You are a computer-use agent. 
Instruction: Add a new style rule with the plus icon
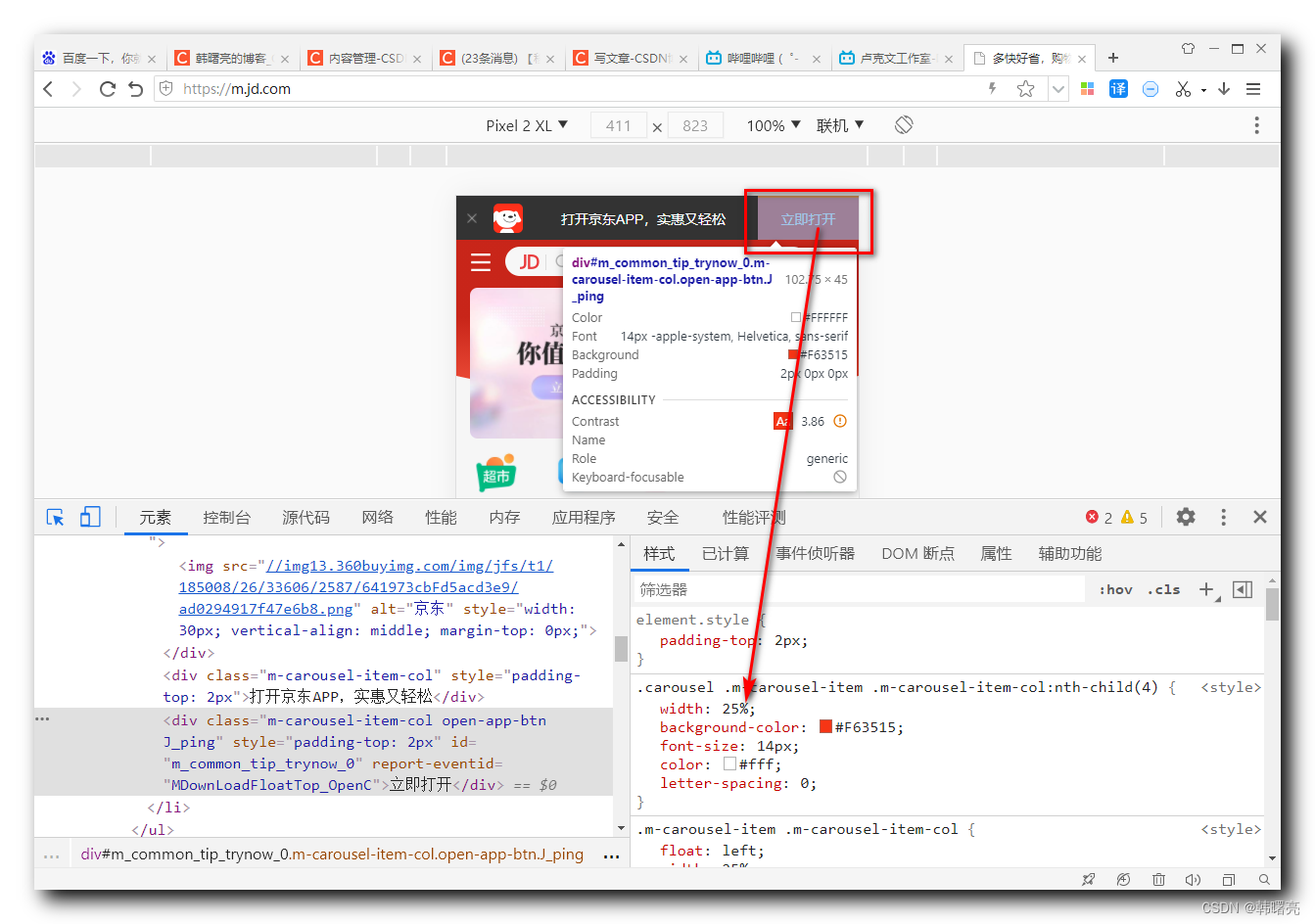pos(1206,589)
